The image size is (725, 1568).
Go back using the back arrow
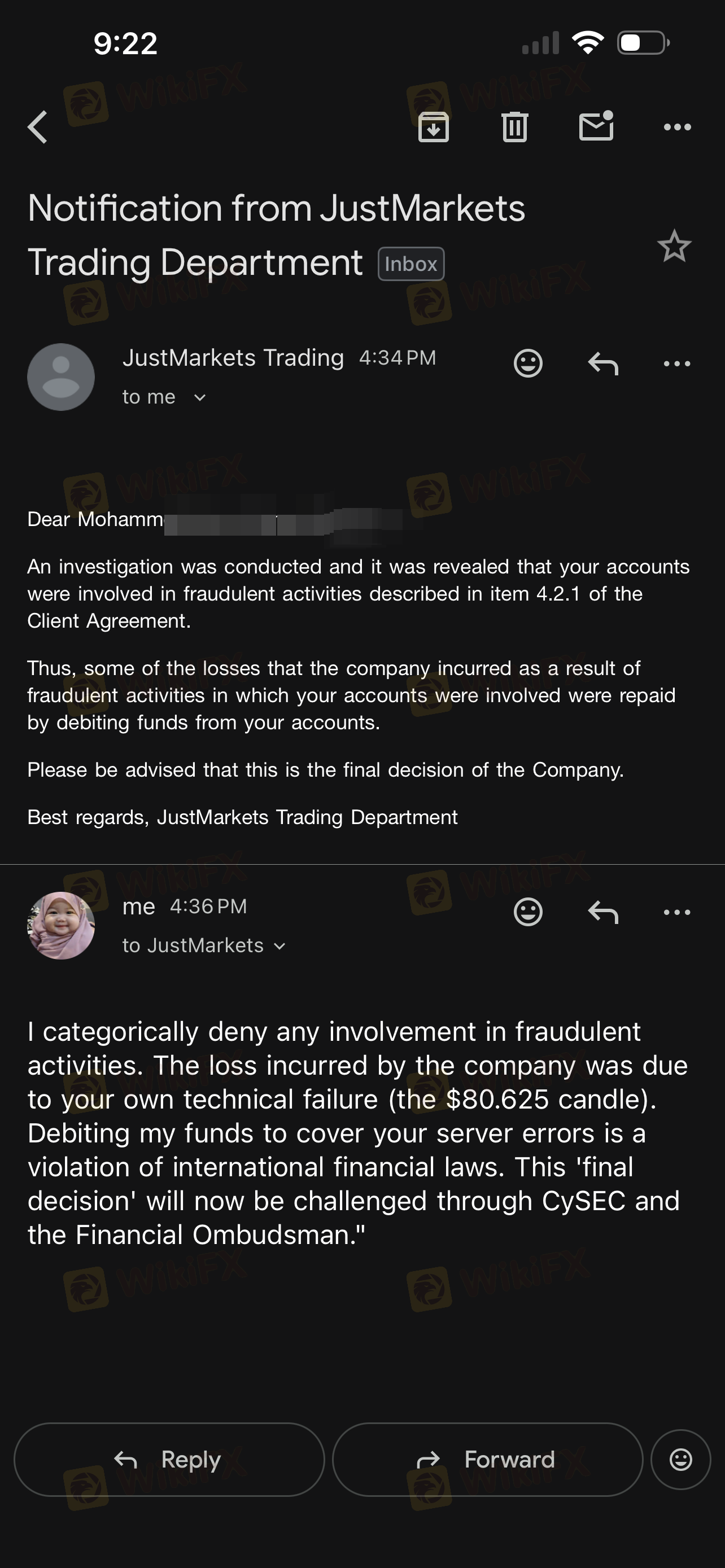[38, 127]
